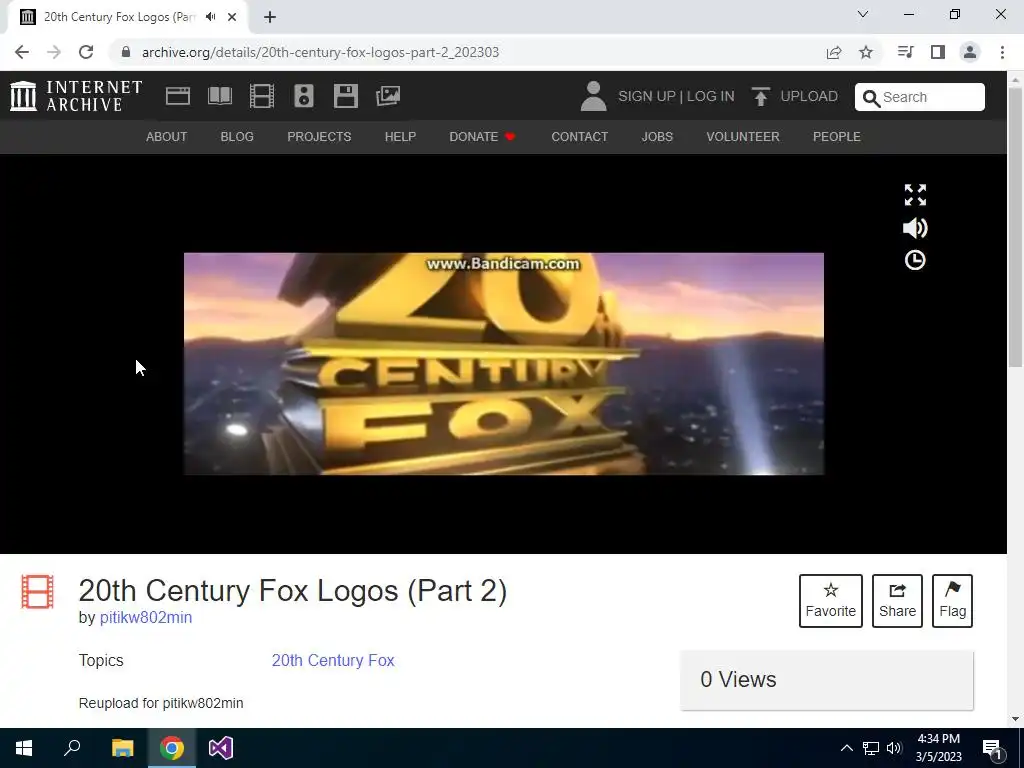
Task: Open the Internet Archive home logo
Action: click(76, 96)
